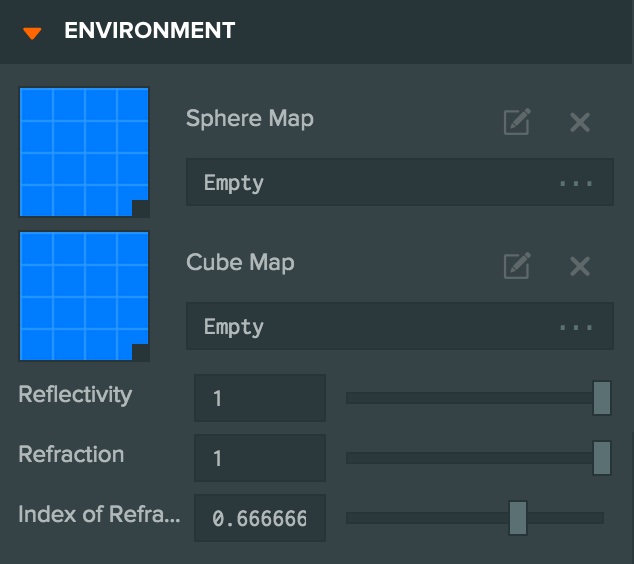Focus the Refraction value field
Viewport: 634px width, 564px height.
coord(260,458)
